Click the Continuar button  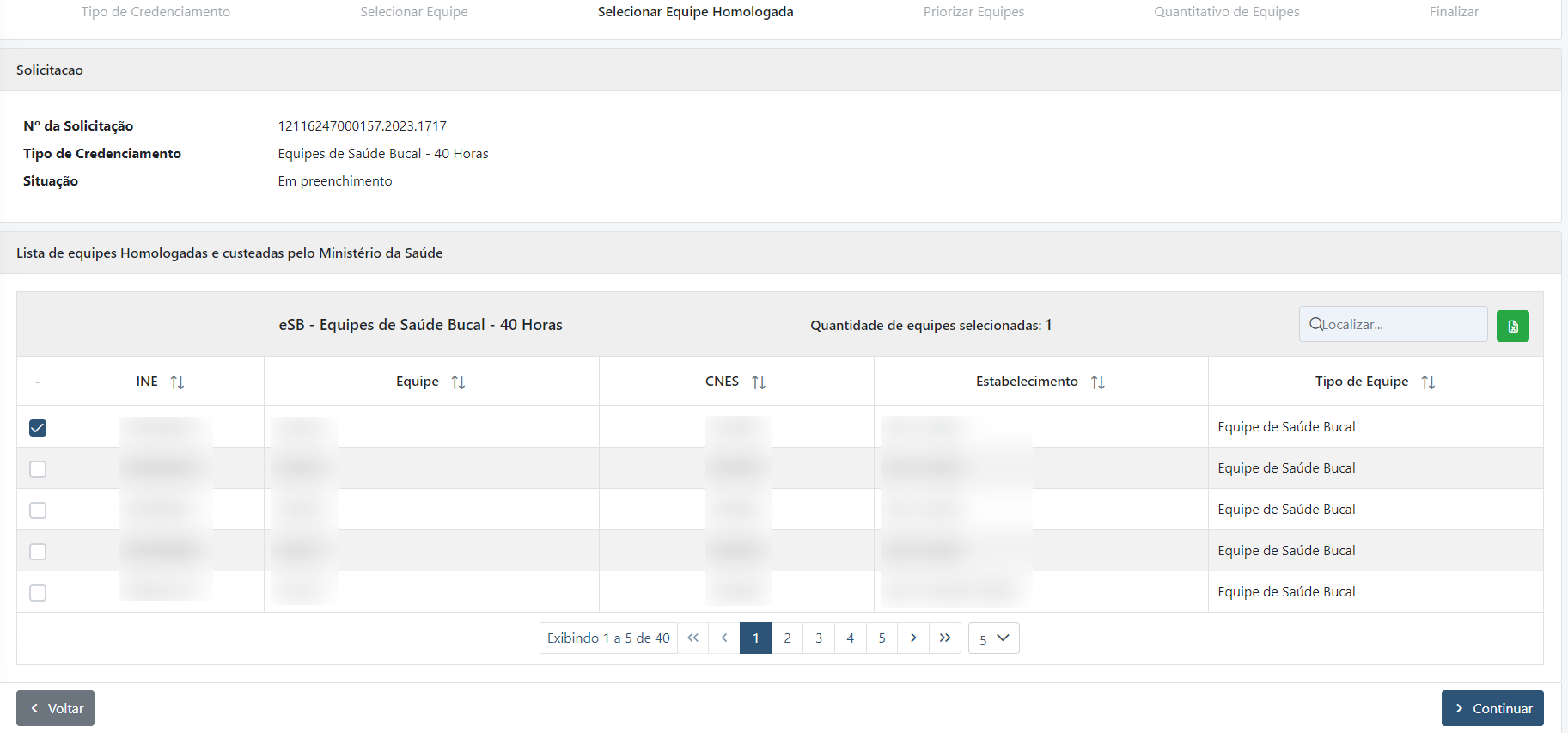[1492, 708]
